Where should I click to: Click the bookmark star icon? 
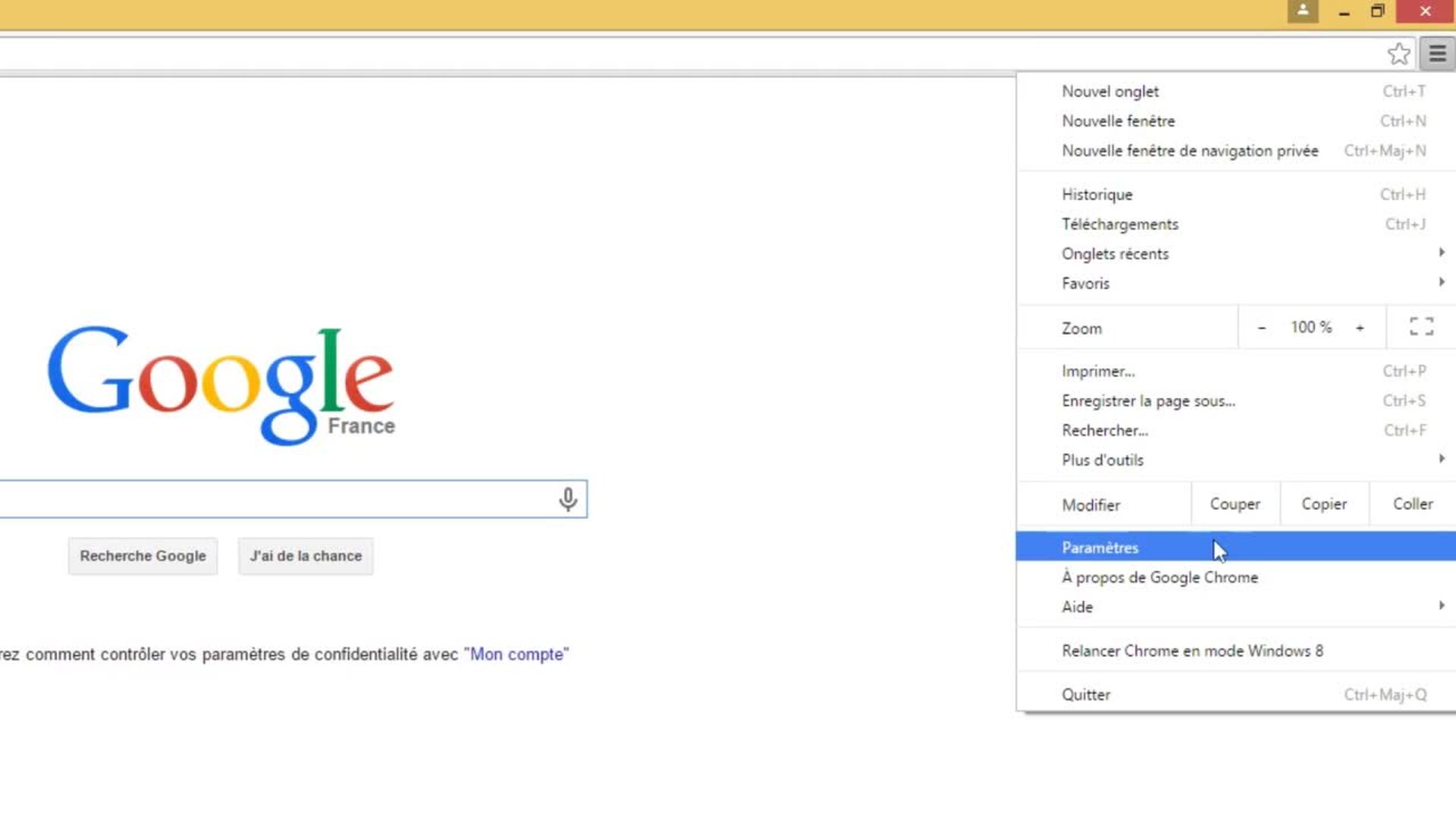(x=1398, y=54)
